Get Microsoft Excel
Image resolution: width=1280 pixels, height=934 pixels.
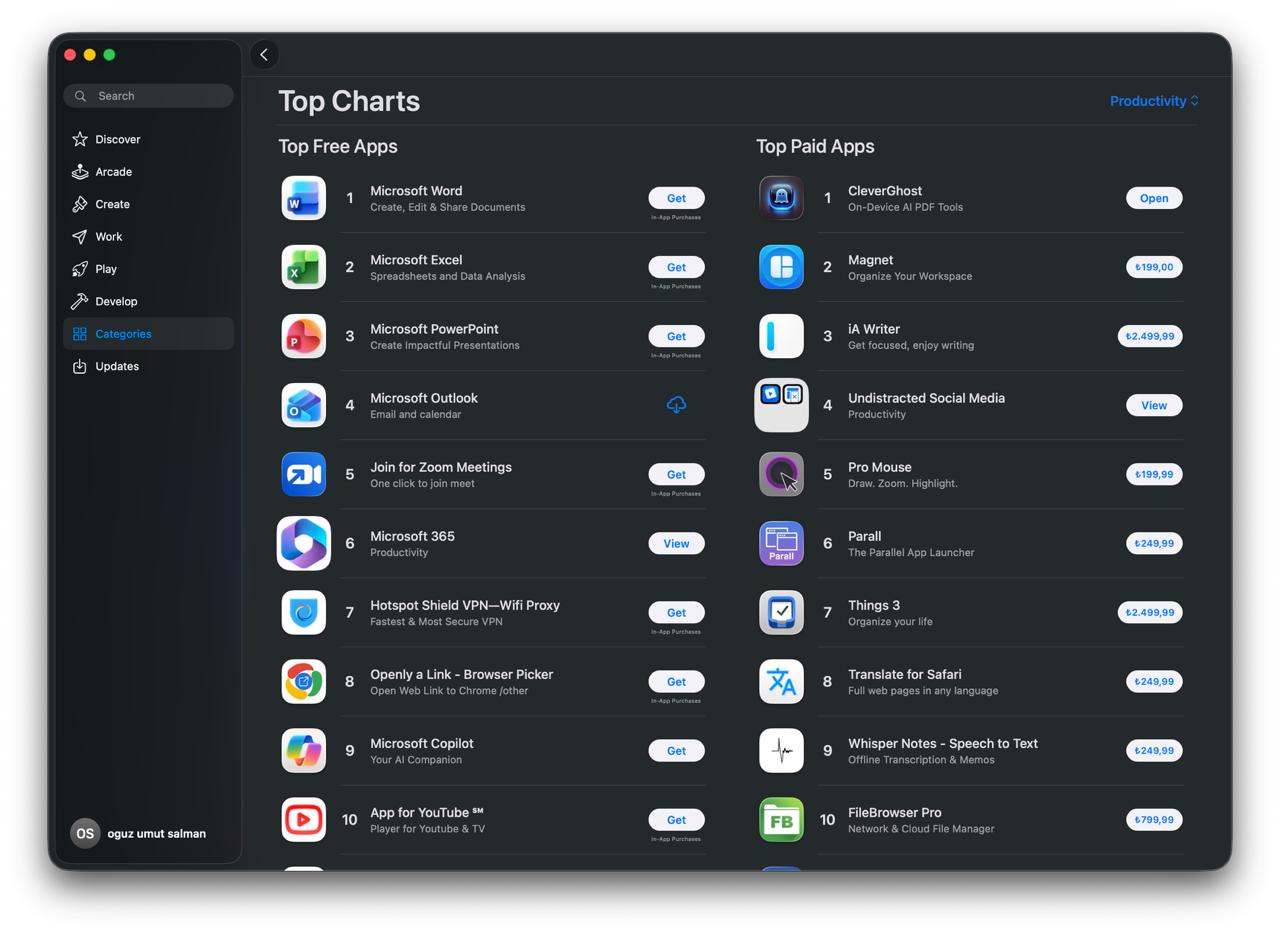pyautogui.click(x=676, y=267)
